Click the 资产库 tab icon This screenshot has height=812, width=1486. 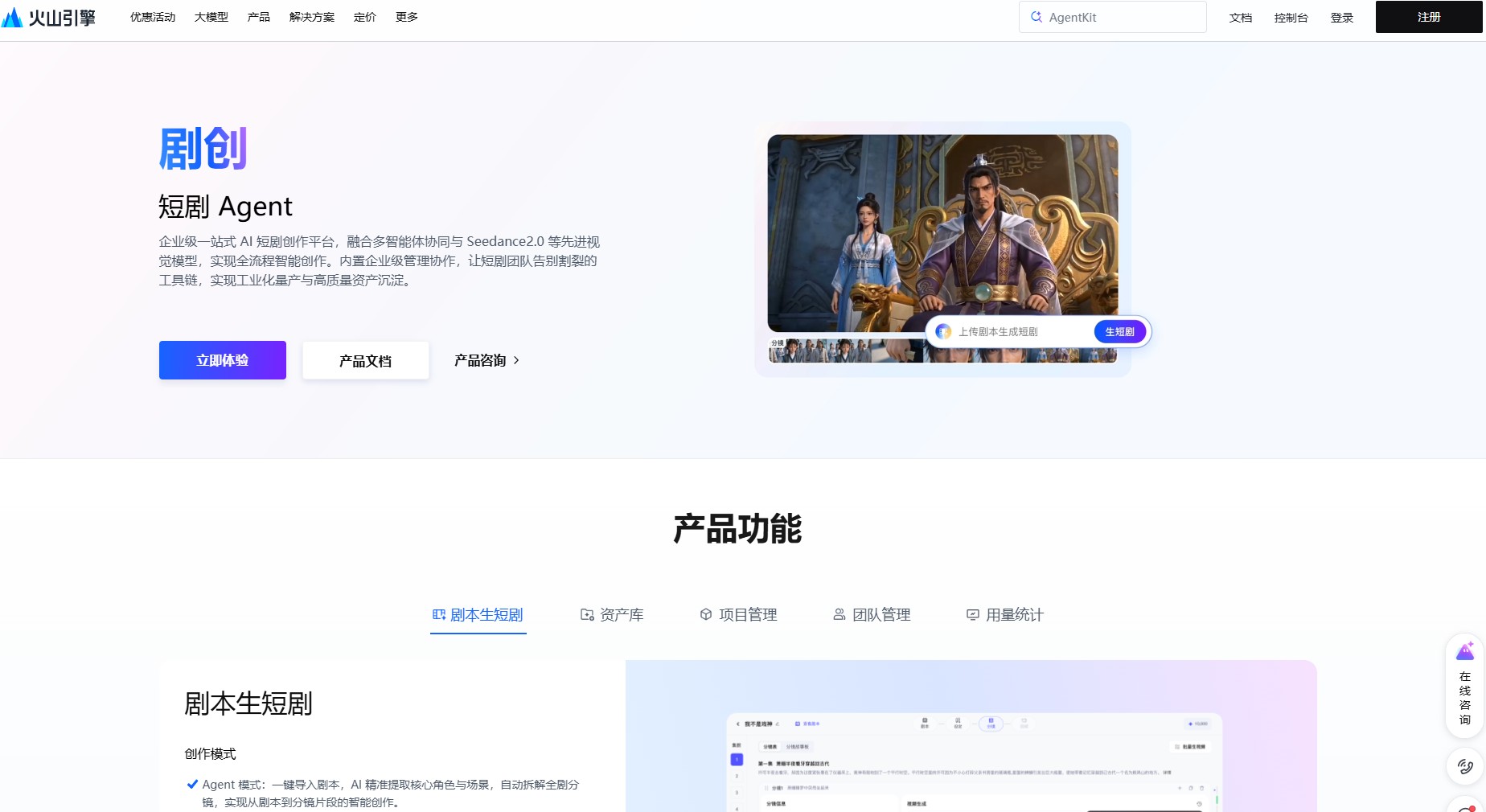click(587, 614)
